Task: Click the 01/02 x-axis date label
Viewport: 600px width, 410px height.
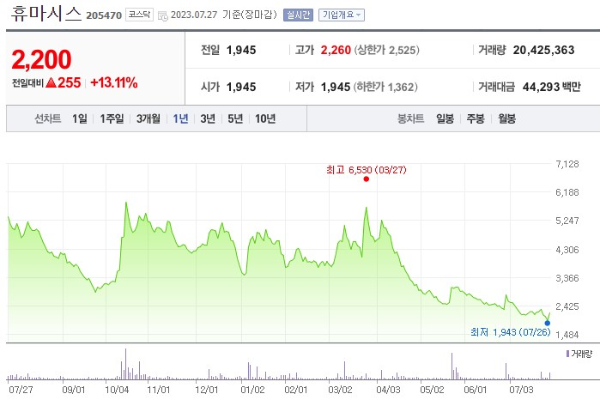Action: click(253, 390)
